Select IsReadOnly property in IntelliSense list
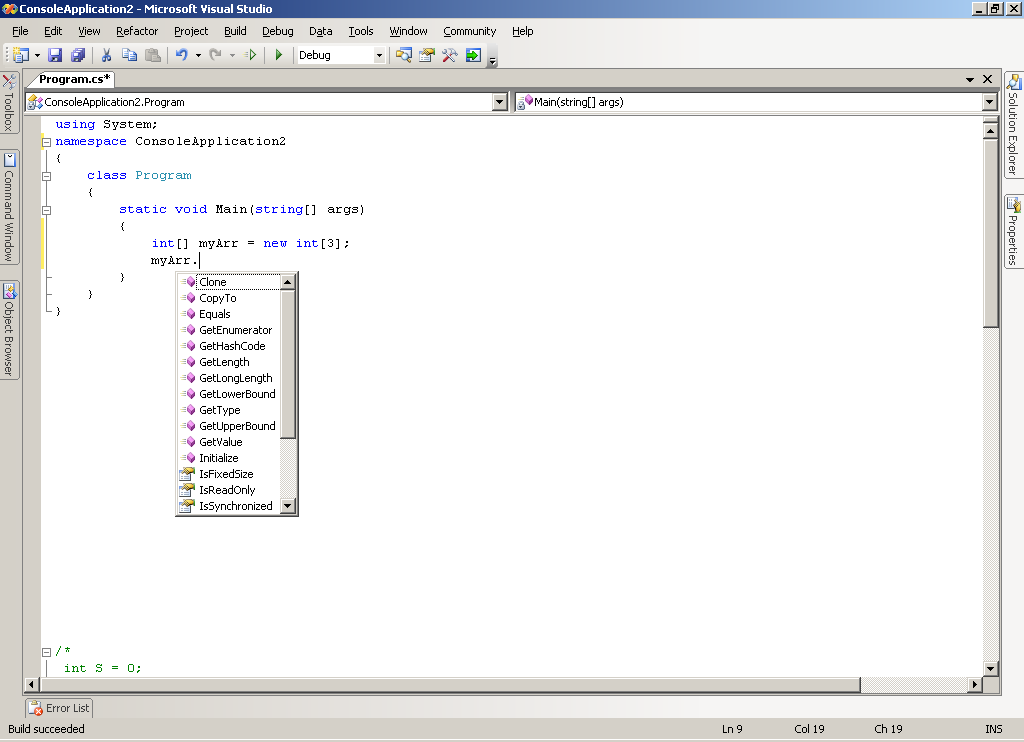Screen dimensions: 1024x742 pyautogui.click(x=229, y=490)
